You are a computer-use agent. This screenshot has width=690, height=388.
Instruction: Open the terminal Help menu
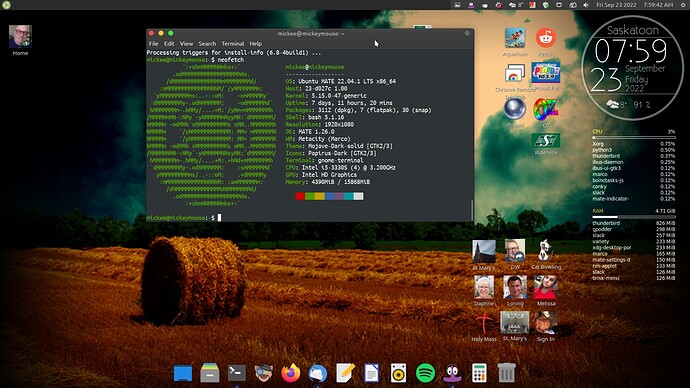click(x=256, y=44)
